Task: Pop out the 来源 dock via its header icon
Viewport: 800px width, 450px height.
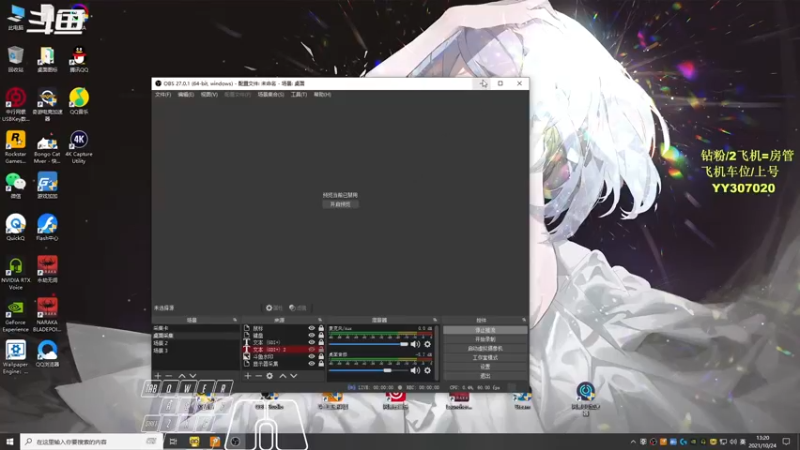Action: (x=320, y=320)
